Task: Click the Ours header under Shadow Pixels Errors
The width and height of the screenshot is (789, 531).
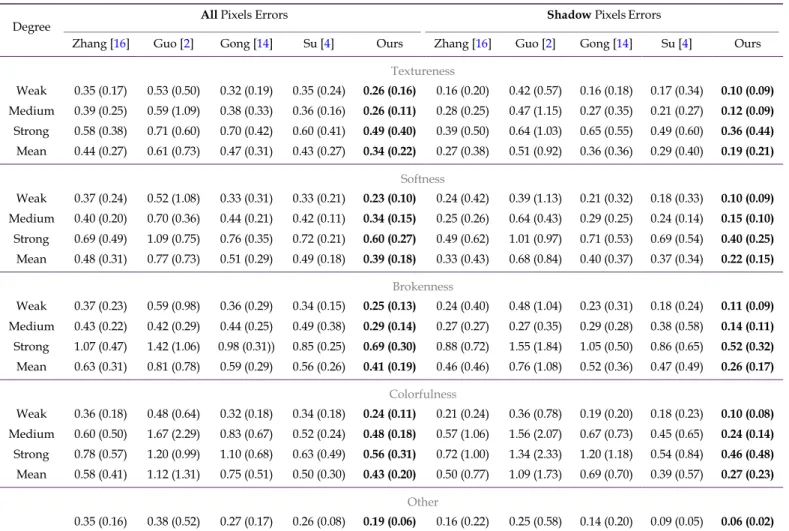Action: pos(747,44)
